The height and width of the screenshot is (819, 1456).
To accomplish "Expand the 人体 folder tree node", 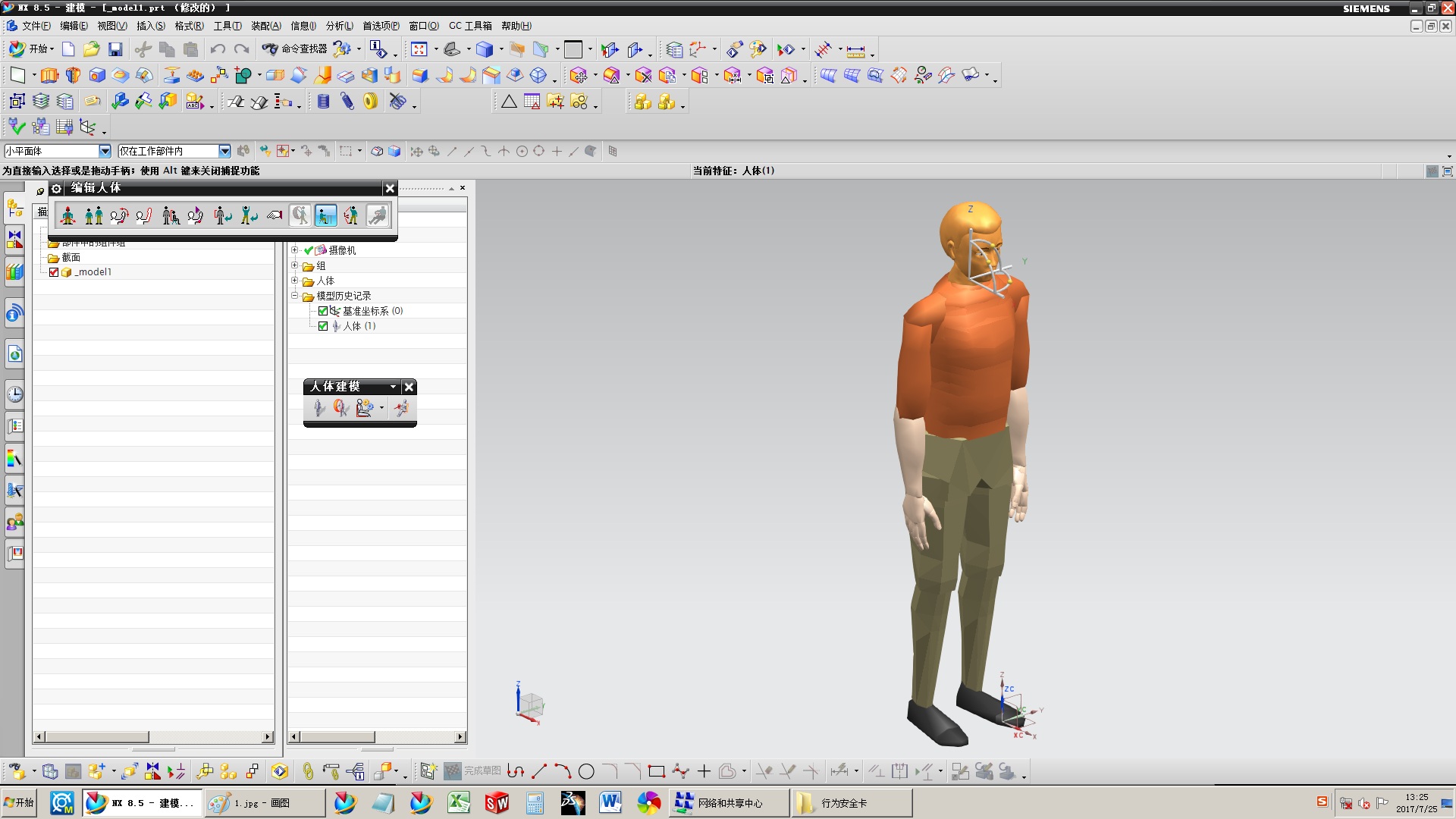I will [295, 281].
